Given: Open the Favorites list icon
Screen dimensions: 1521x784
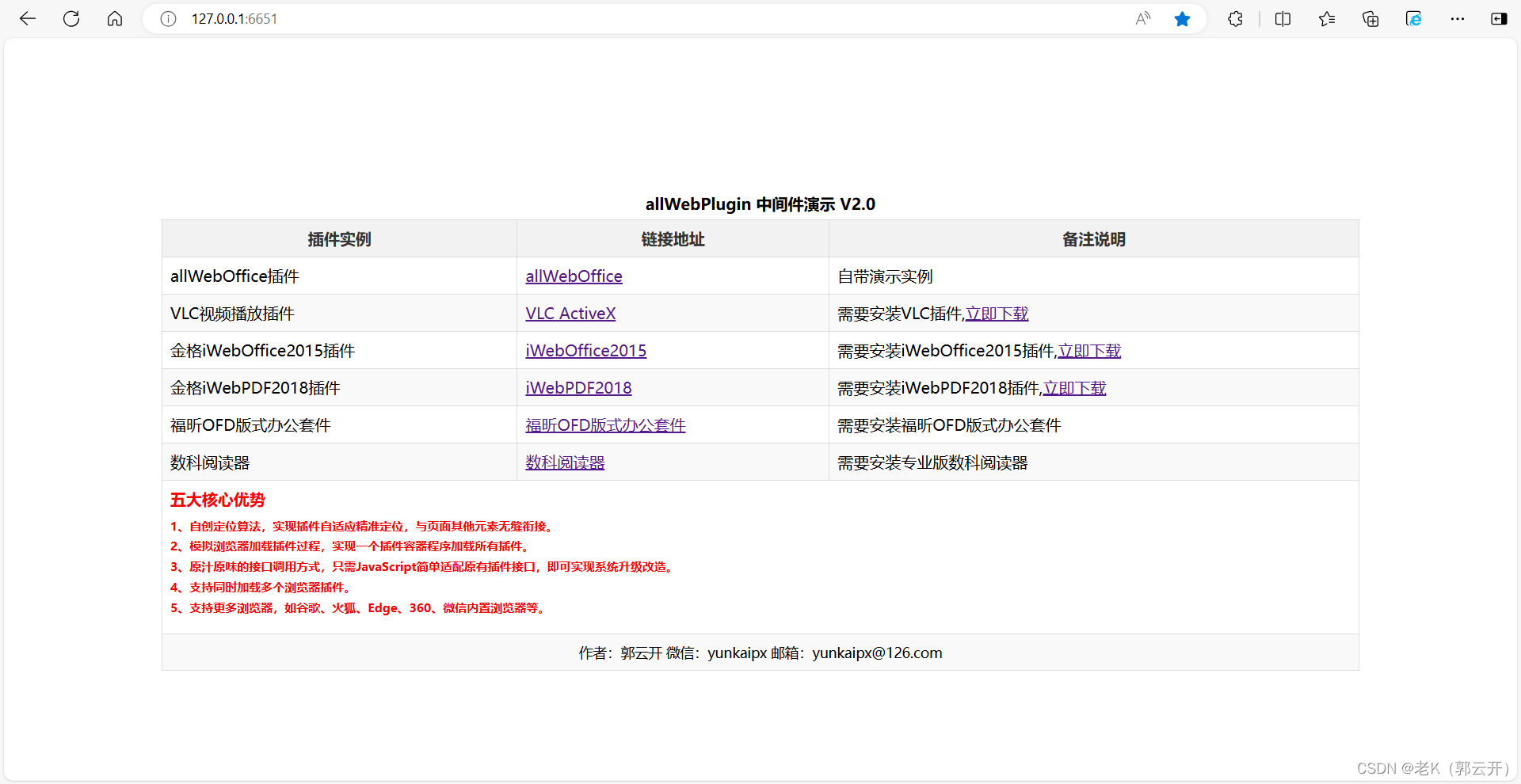Looking at the screenshot, I should tap(1327, 18).
